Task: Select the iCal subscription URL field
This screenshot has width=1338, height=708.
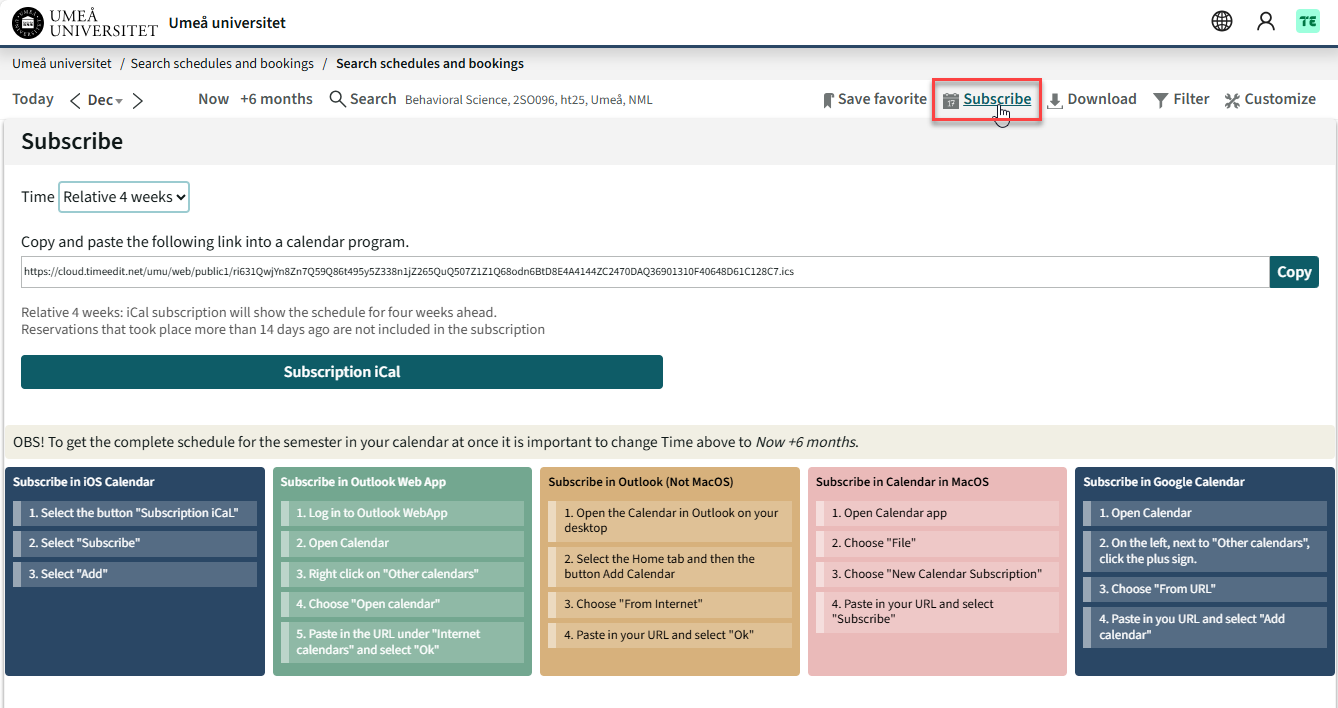Action: coord(644,272)
